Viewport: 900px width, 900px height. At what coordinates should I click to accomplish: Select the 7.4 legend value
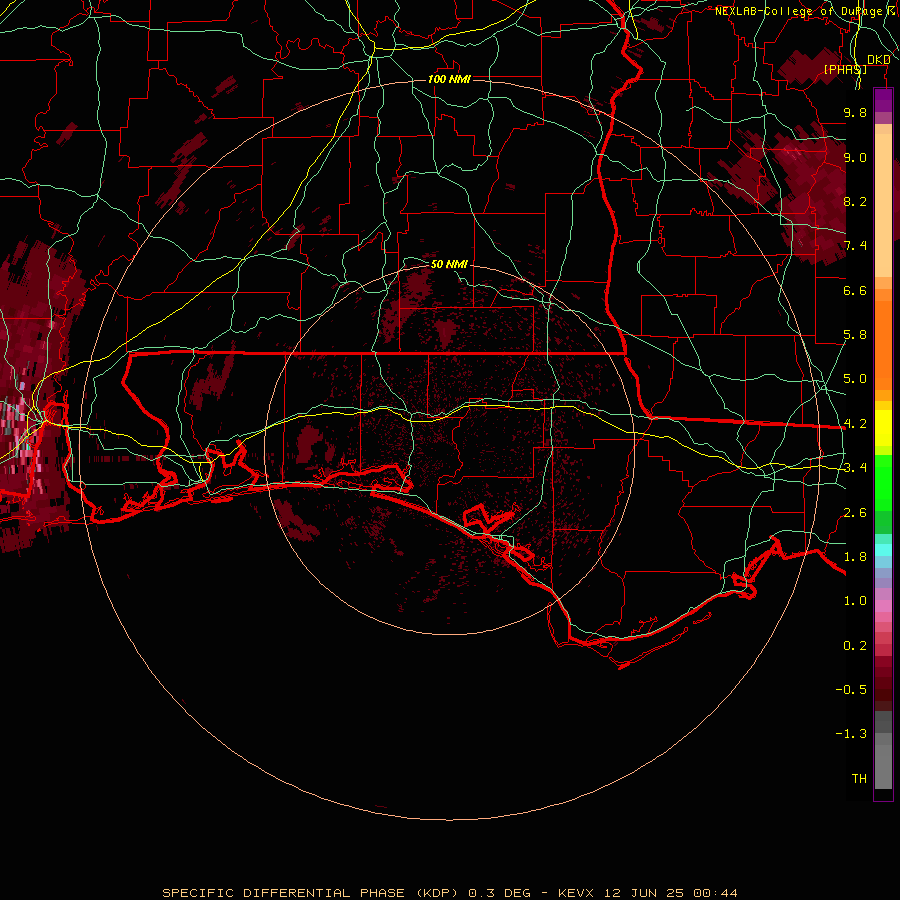855,246
